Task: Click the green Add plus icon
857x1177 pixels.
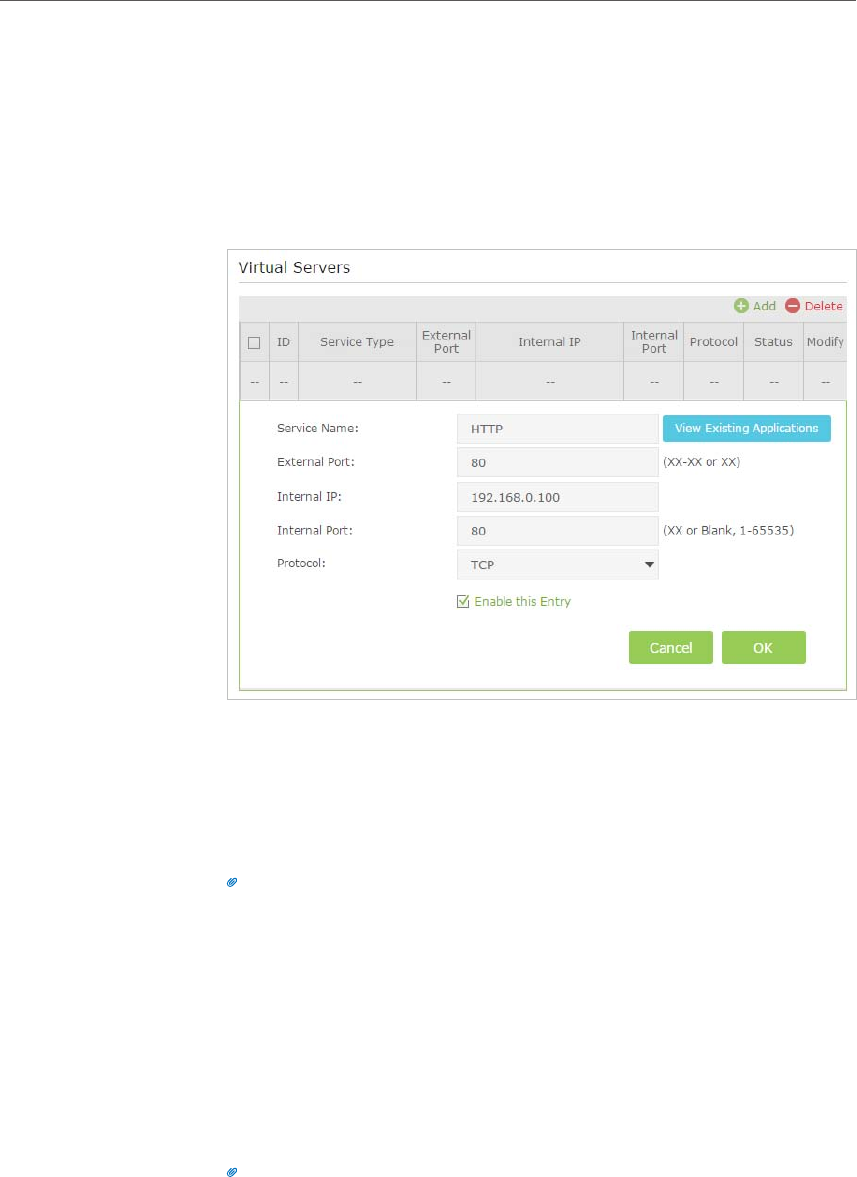Action: 741,306
